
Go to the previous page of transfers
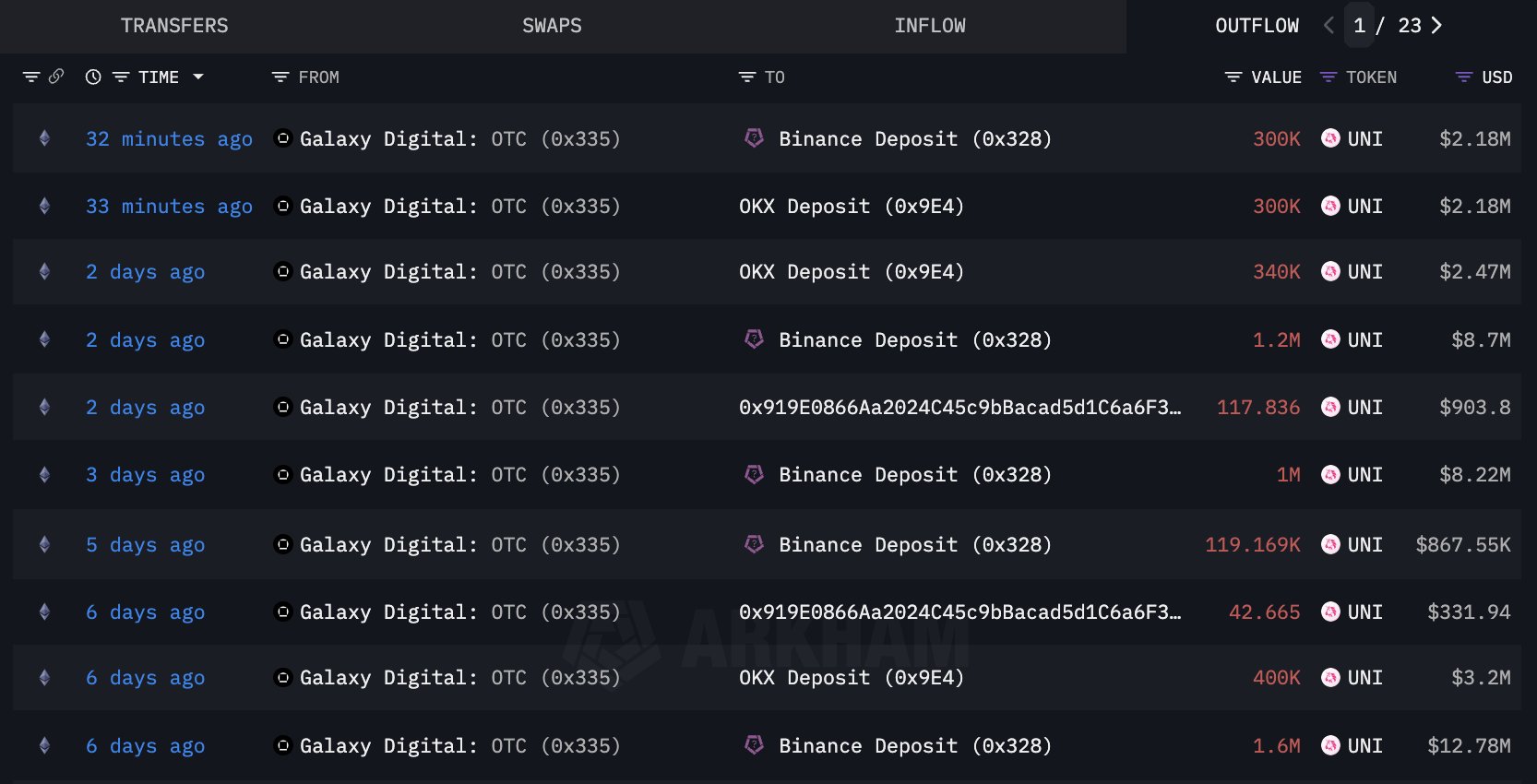(1328, 26)
